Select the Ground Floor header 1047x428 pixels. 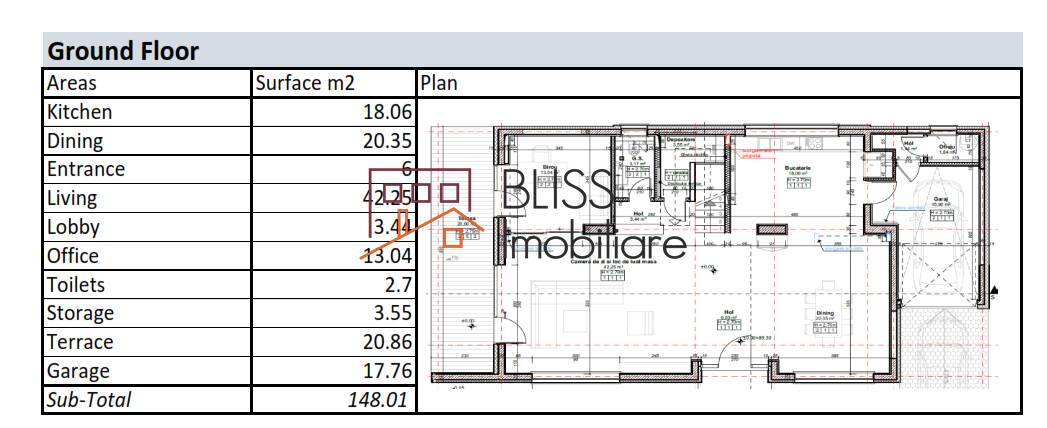click(x=124, y=51)
